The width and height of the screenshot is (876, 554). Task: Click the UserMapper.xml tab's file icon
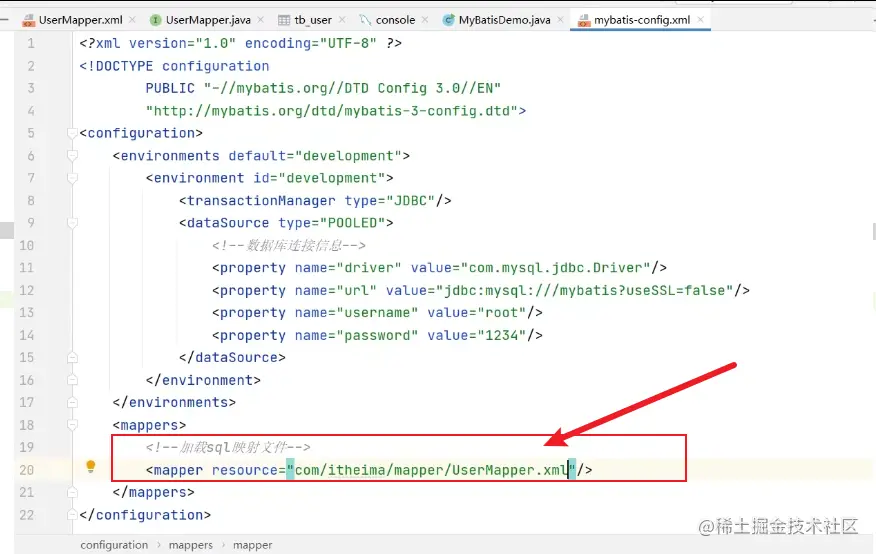[28, 21]
